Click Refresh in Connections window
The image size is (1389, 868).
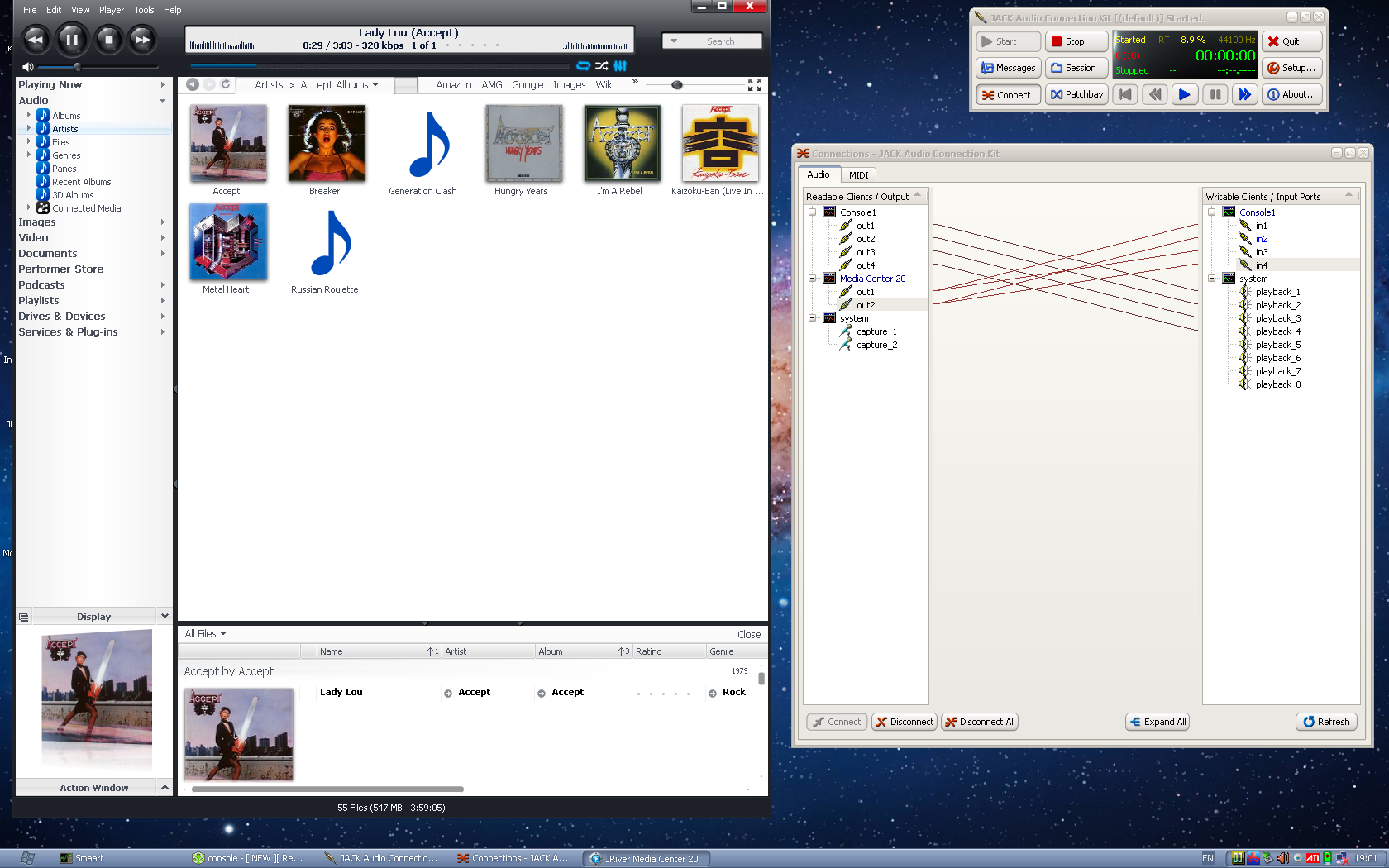pos(1326,722)
